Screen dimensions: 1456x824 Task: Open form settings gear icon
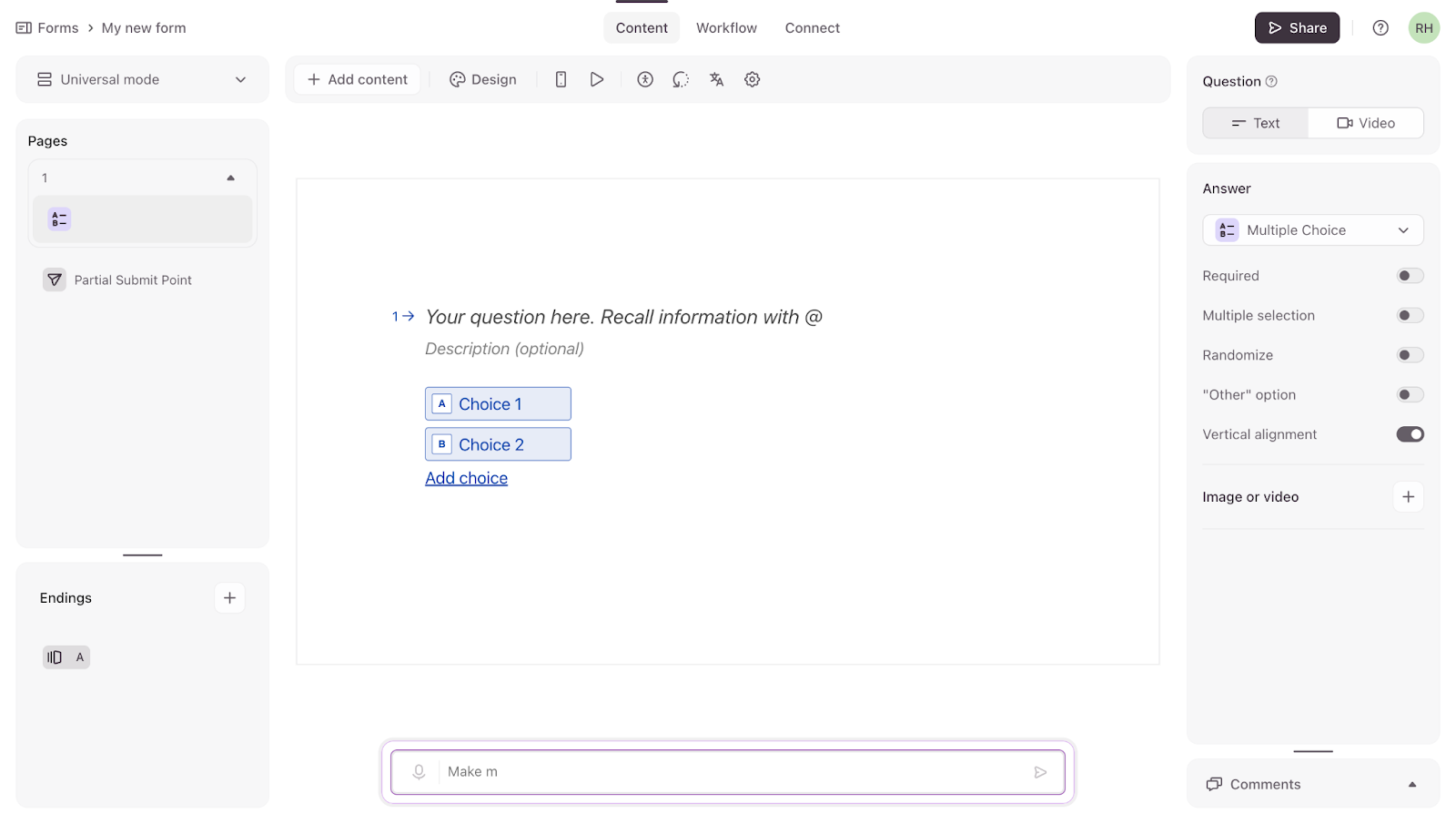(753, 79)
